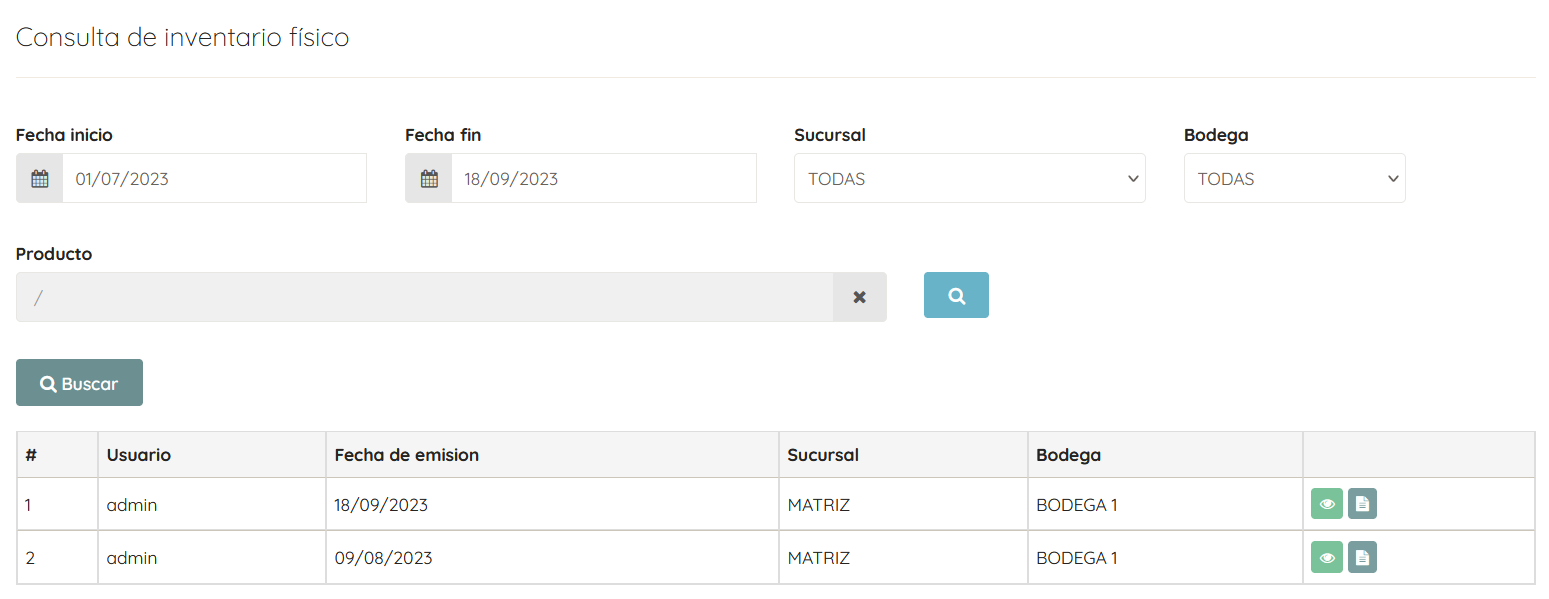Click the blue product search magnifier button
This screenshot has height=599, width=1549.
pyautogui.click(x=956, y=295)
